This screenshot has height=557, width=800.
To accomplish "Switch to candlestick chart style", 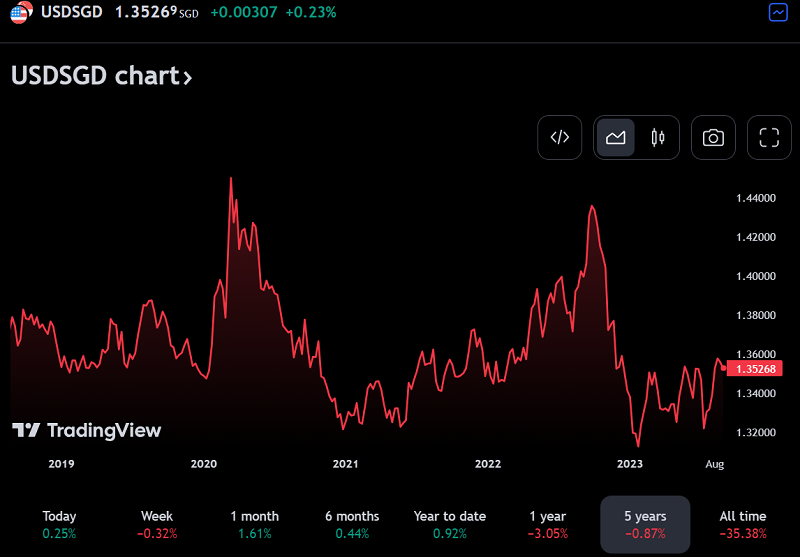I will click(x=658, y=138).
